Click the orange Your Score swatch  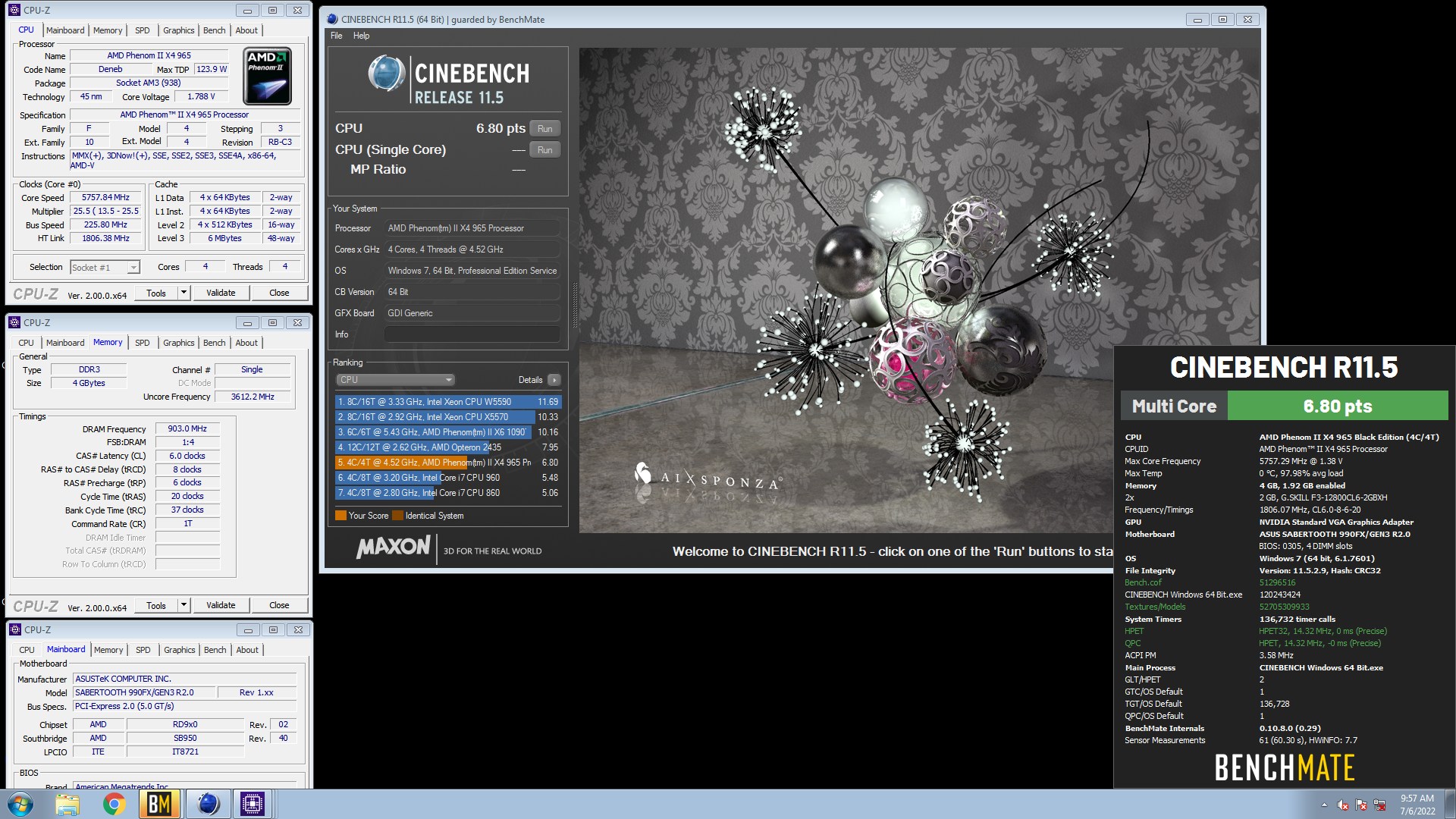click(340, 516)
